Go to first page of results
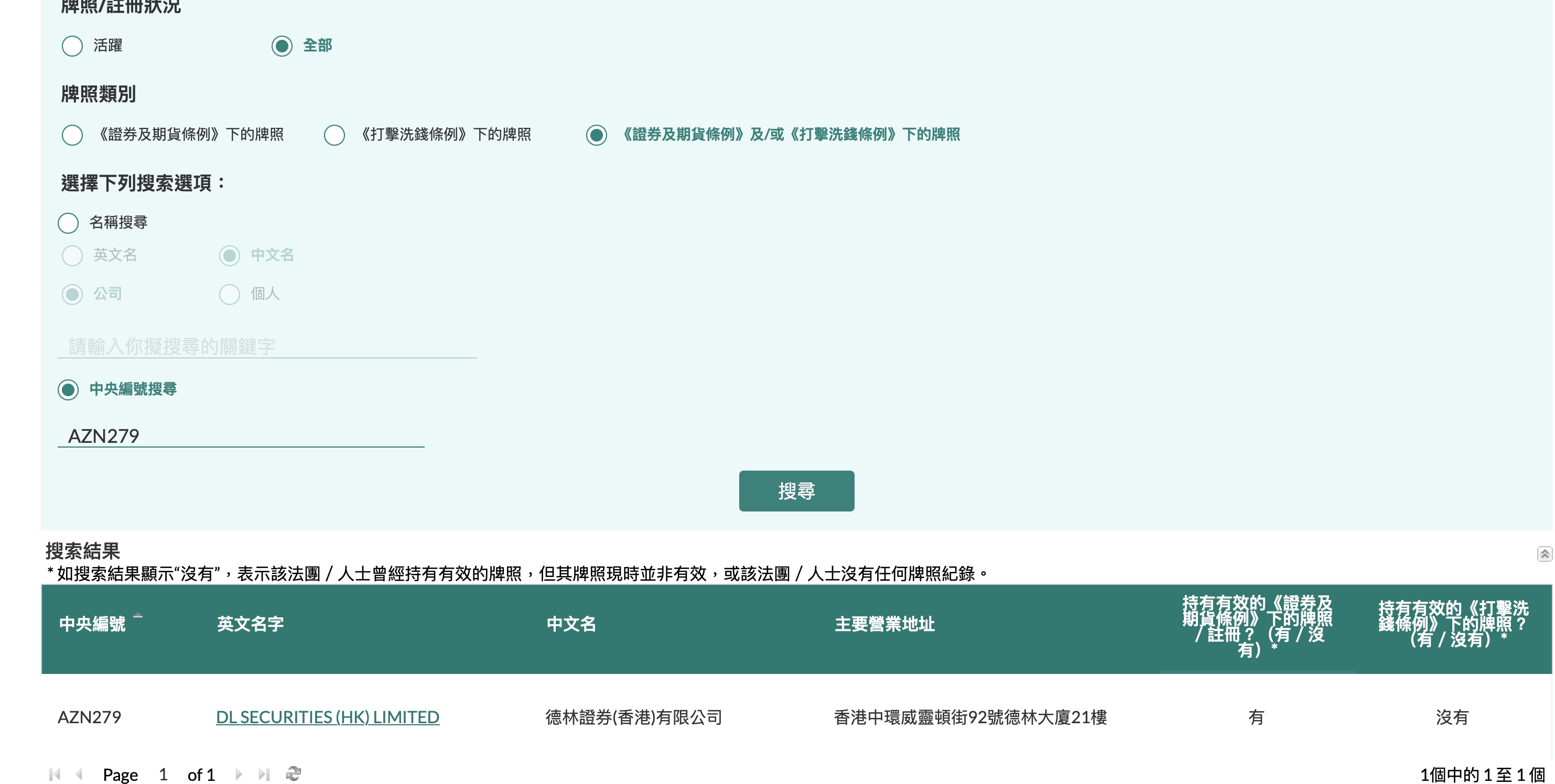The image size is (1555, 784). pyautogui.click(x=55, y=775)
